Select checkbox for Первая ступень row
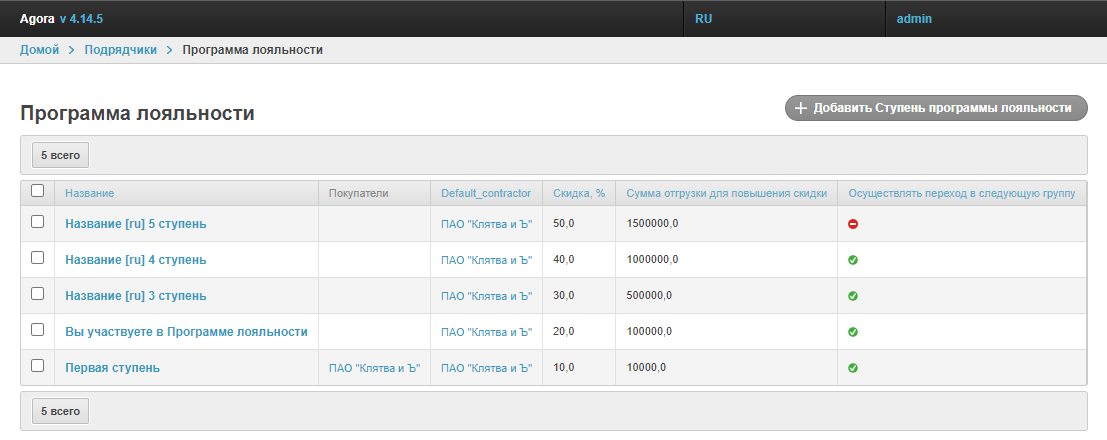This screenshot has height=440, width=1107. coord(38,366)
